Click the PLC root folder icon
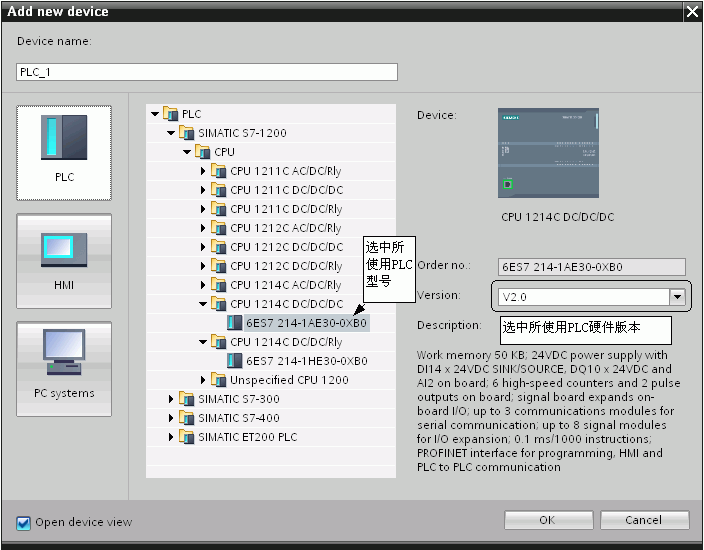 pos(171,114)
